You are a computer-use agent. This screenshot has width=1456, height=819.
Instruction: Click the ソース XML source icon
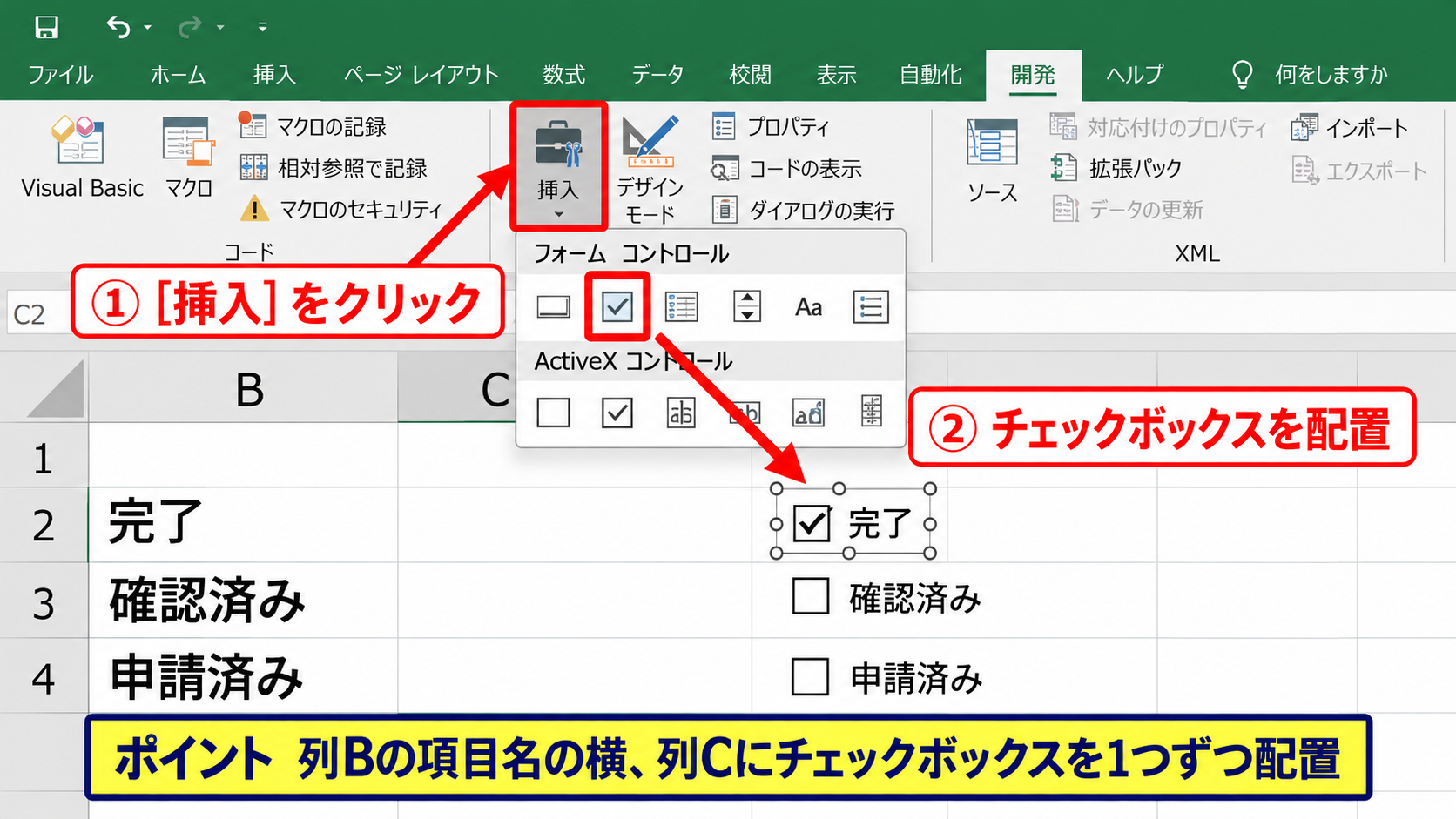coord(992,161)
